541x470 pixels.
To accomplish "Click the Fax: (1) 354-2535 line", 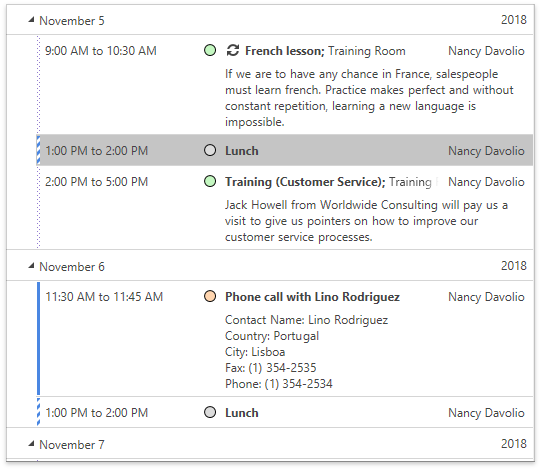I will [x=270, y=368].
